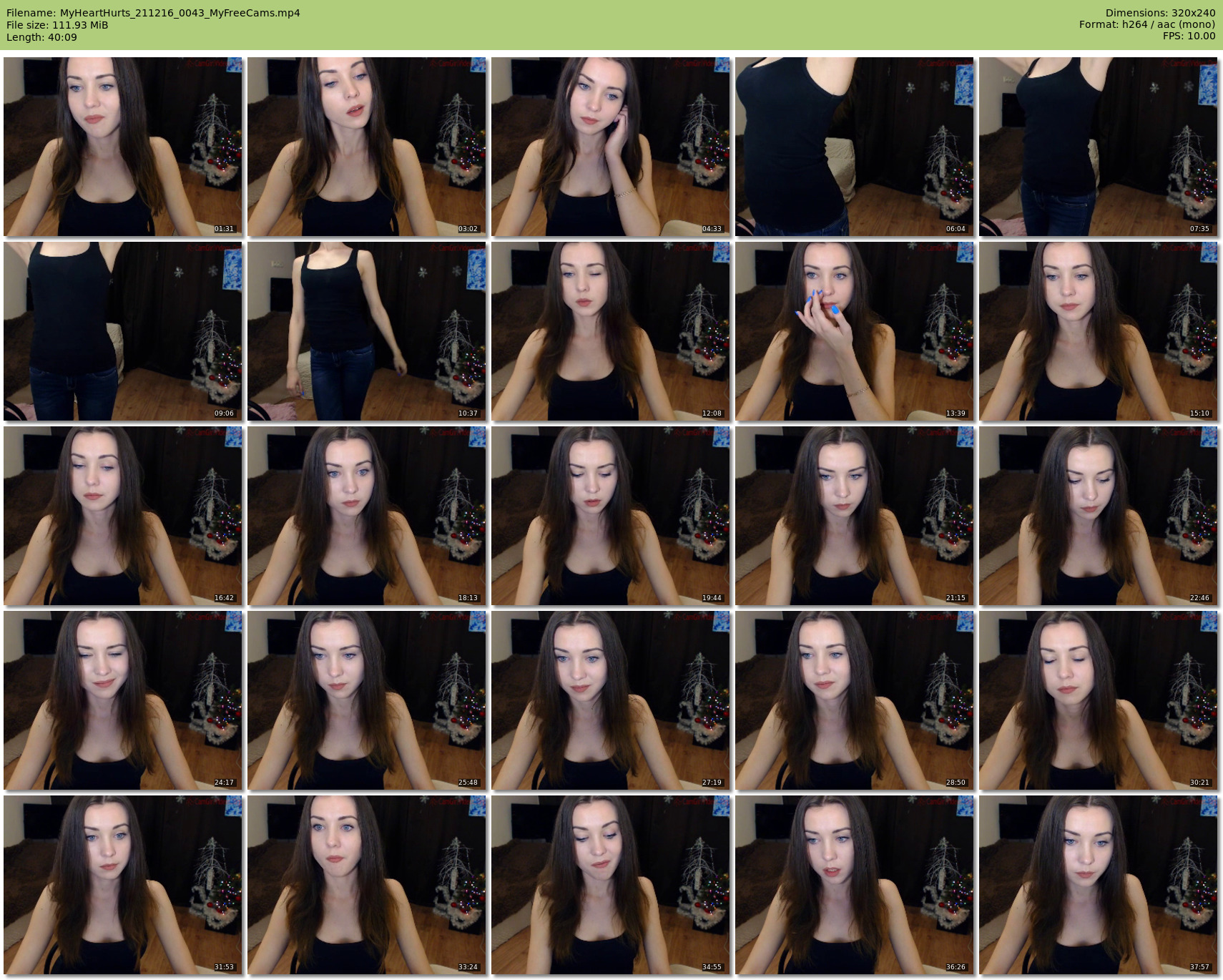Choose the frame stamped 21:15

click(x=855, y=516)
